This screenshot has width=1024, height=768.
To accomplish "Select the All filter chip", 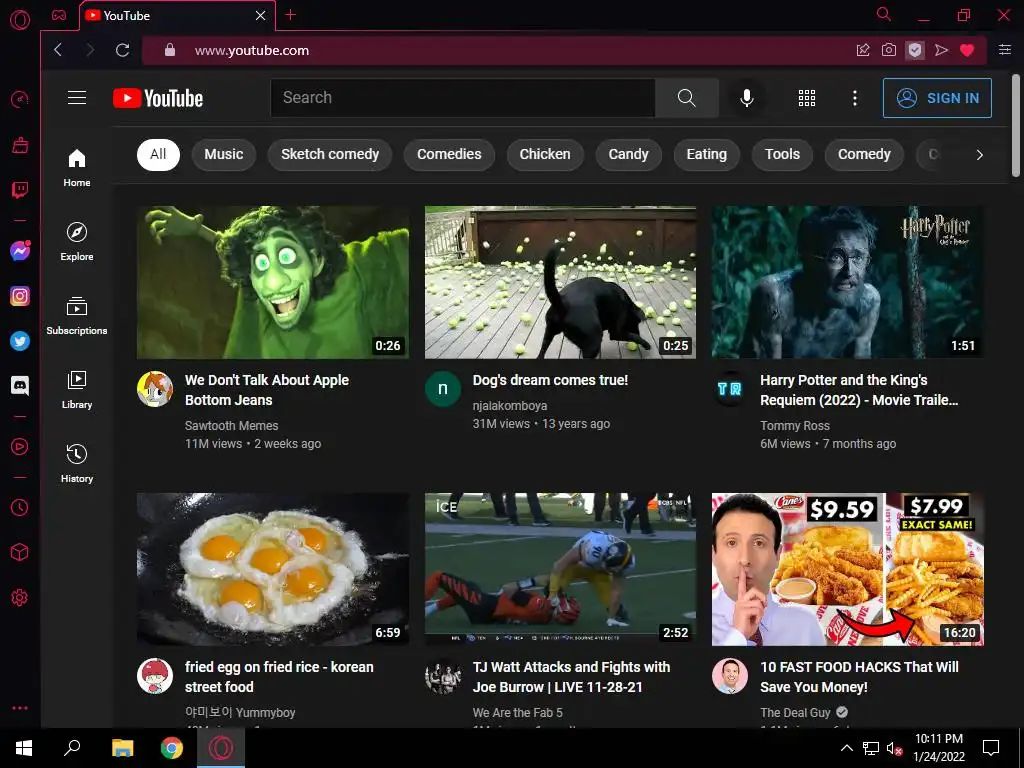I will (158, 155).
